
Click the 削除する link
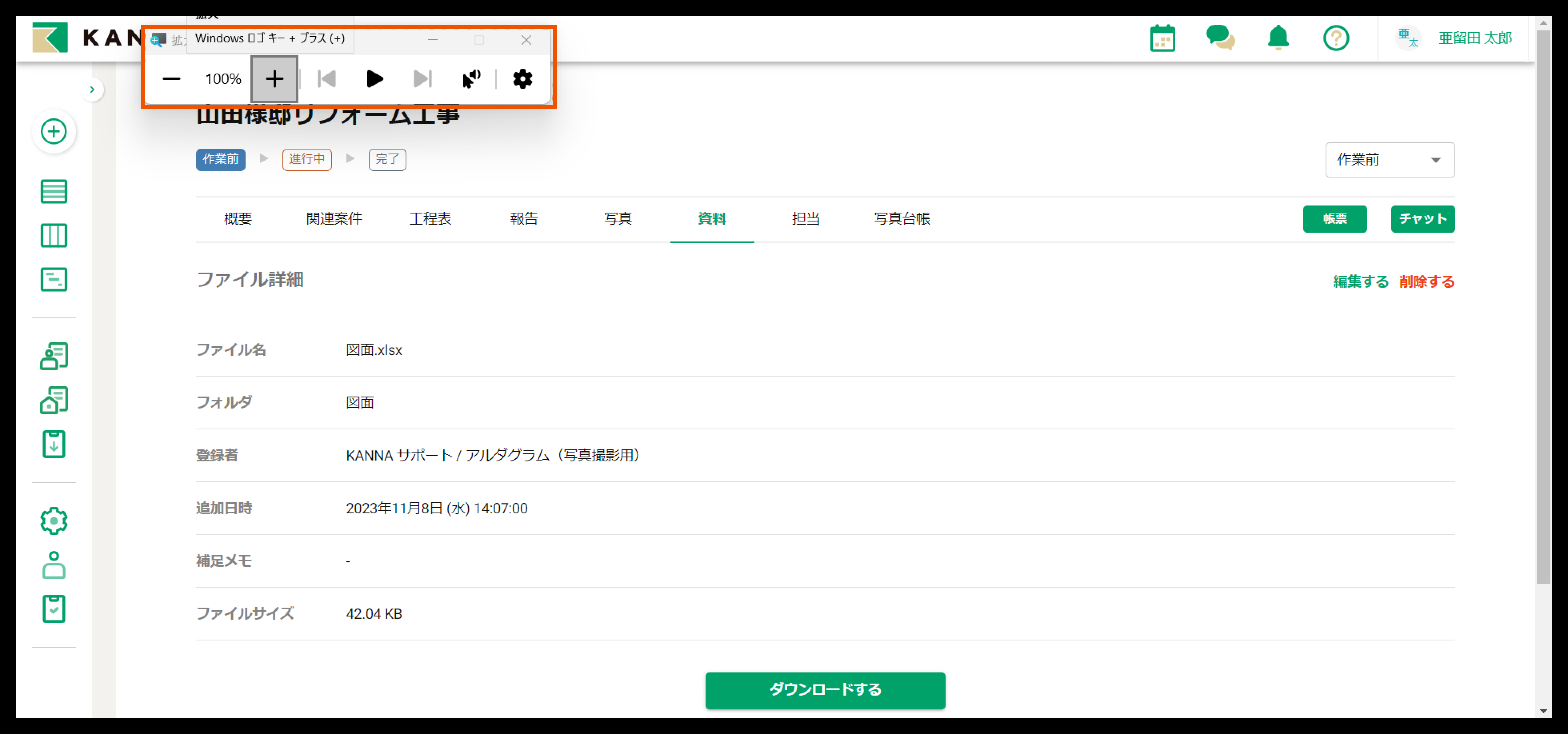[x=1426, y=281]
